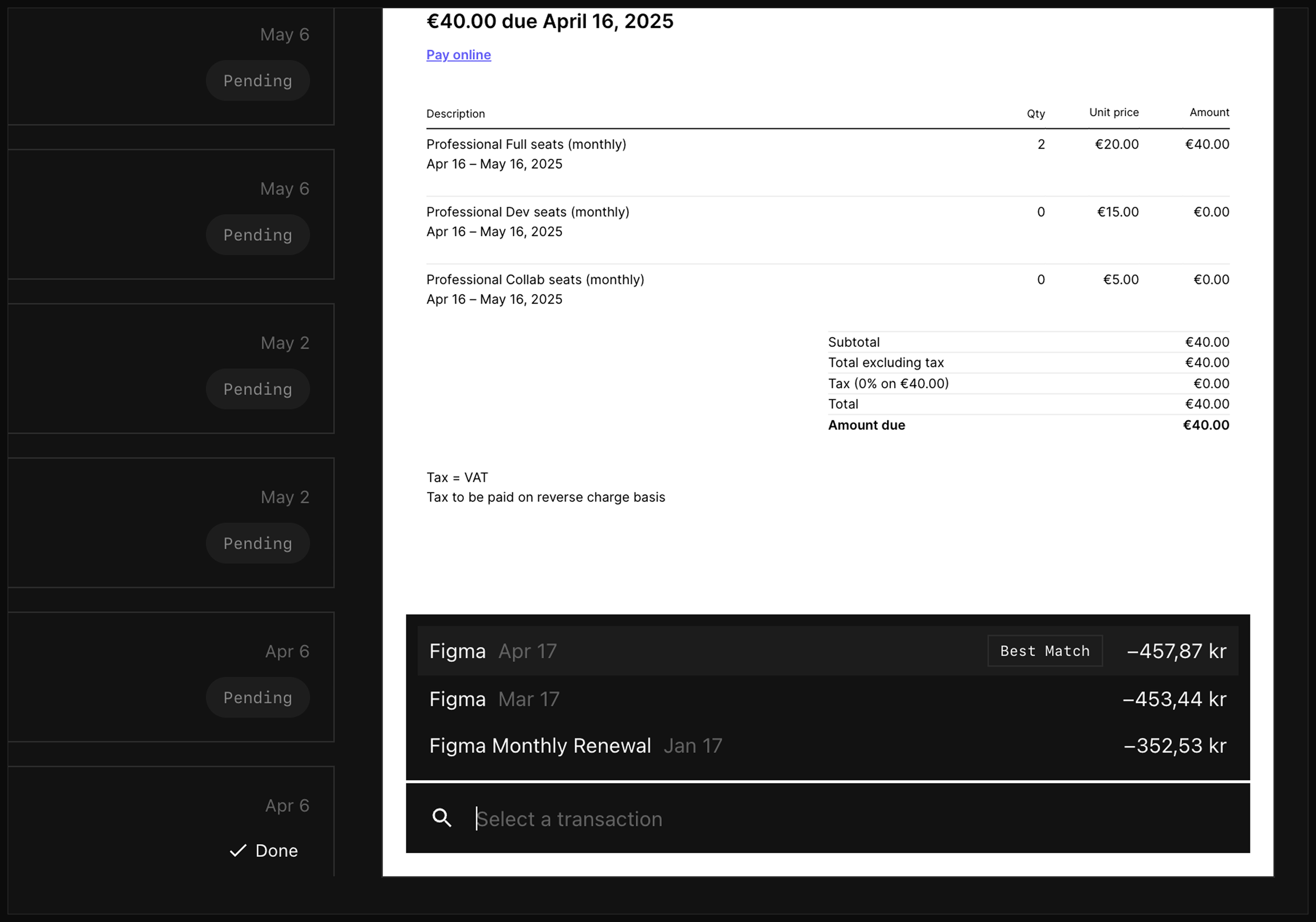
Task: Click the Pending badge on second May 6 item
Action: 258,235
